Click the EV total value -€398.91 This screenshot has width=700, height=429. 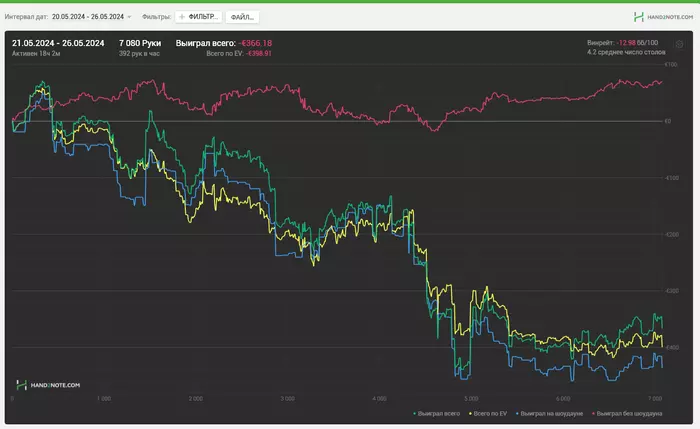tap(254, 53)
